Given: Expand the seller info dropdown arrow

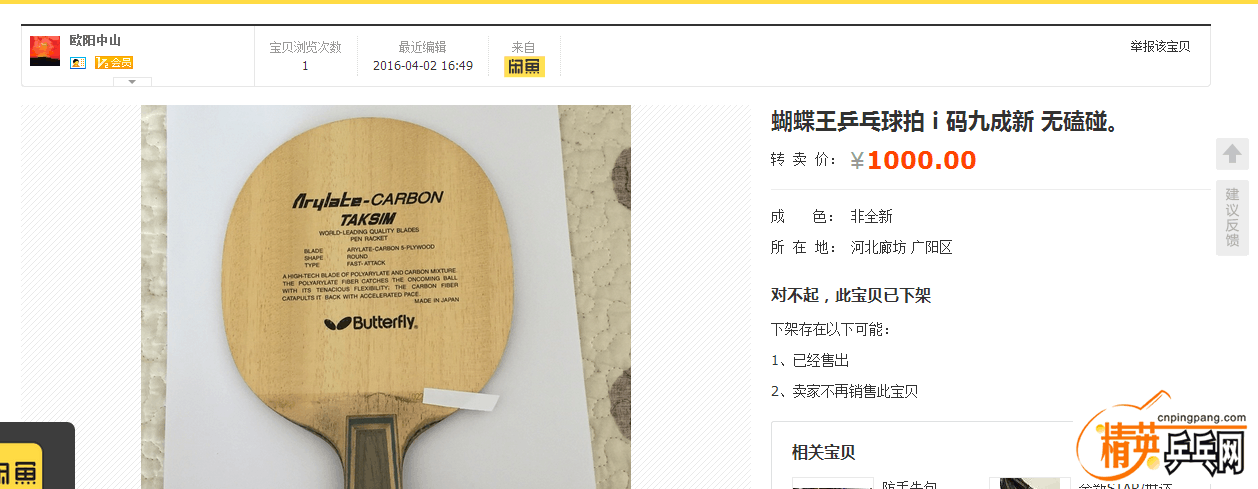Looking at the screenshot, I should click(x=132, y=82).
